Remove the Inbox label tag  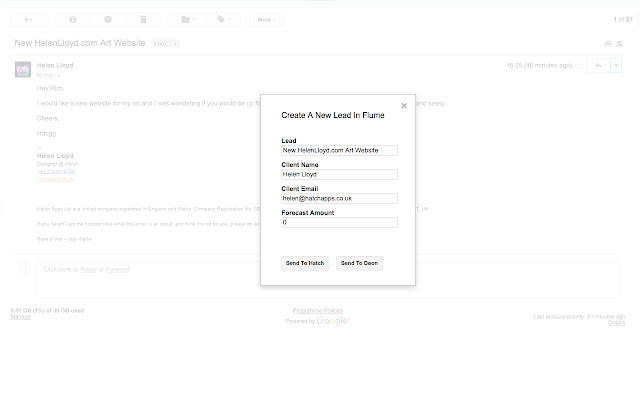click(x=175, y=44)
